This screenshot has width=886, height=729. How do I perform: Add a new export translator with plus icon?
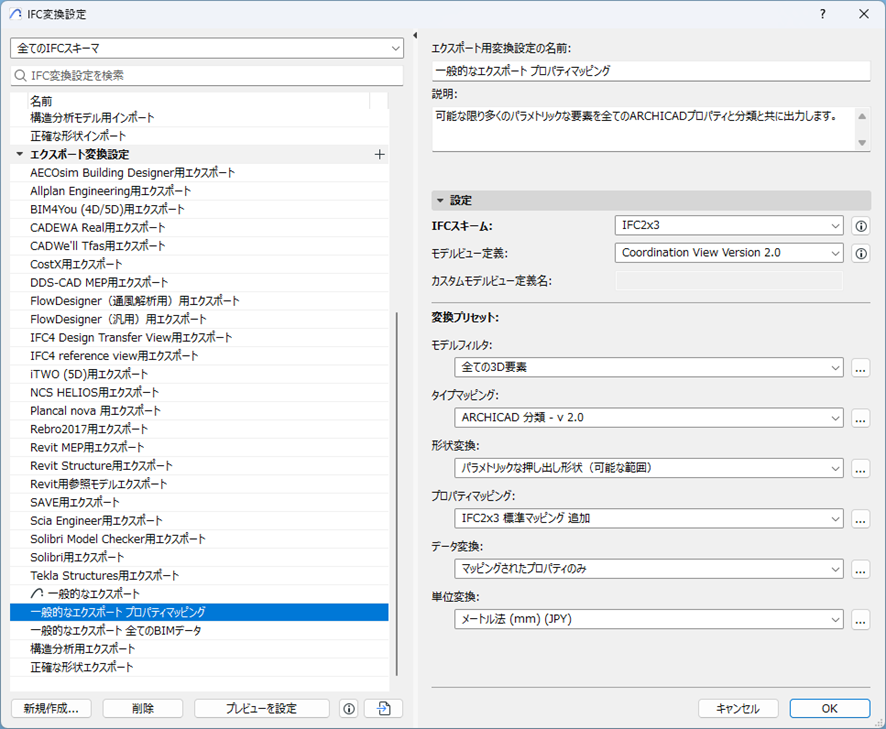tap(380, 154)
